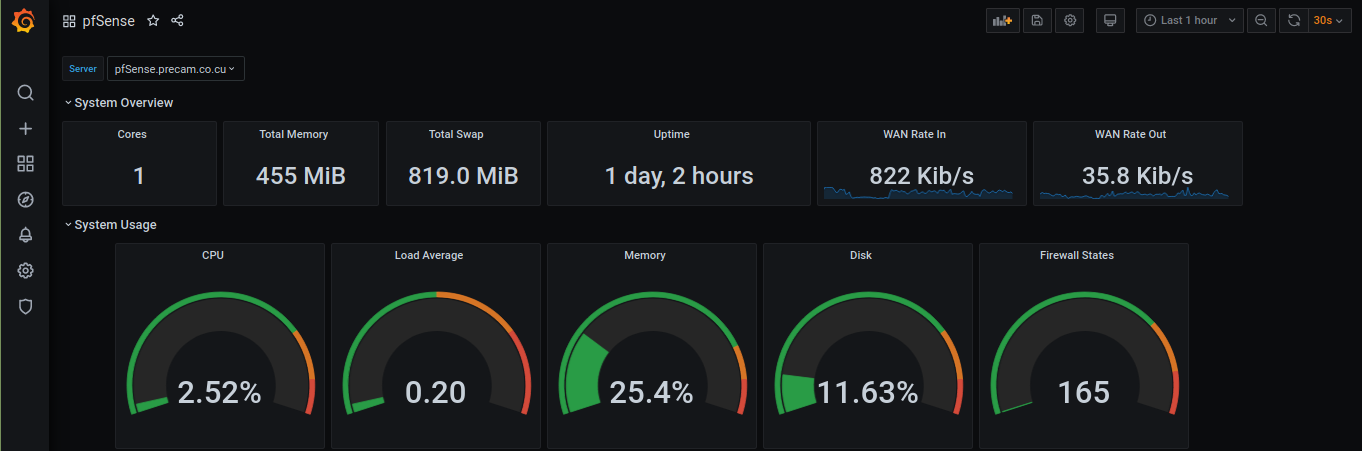Save the dashboard with disk icon
This screenshot has width=1362, height=451.
[x=1037, y=20]
